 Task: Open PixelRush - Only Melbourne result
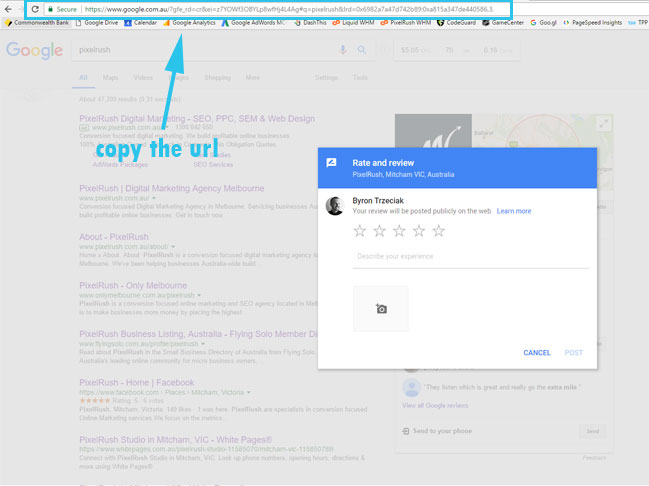133,286
